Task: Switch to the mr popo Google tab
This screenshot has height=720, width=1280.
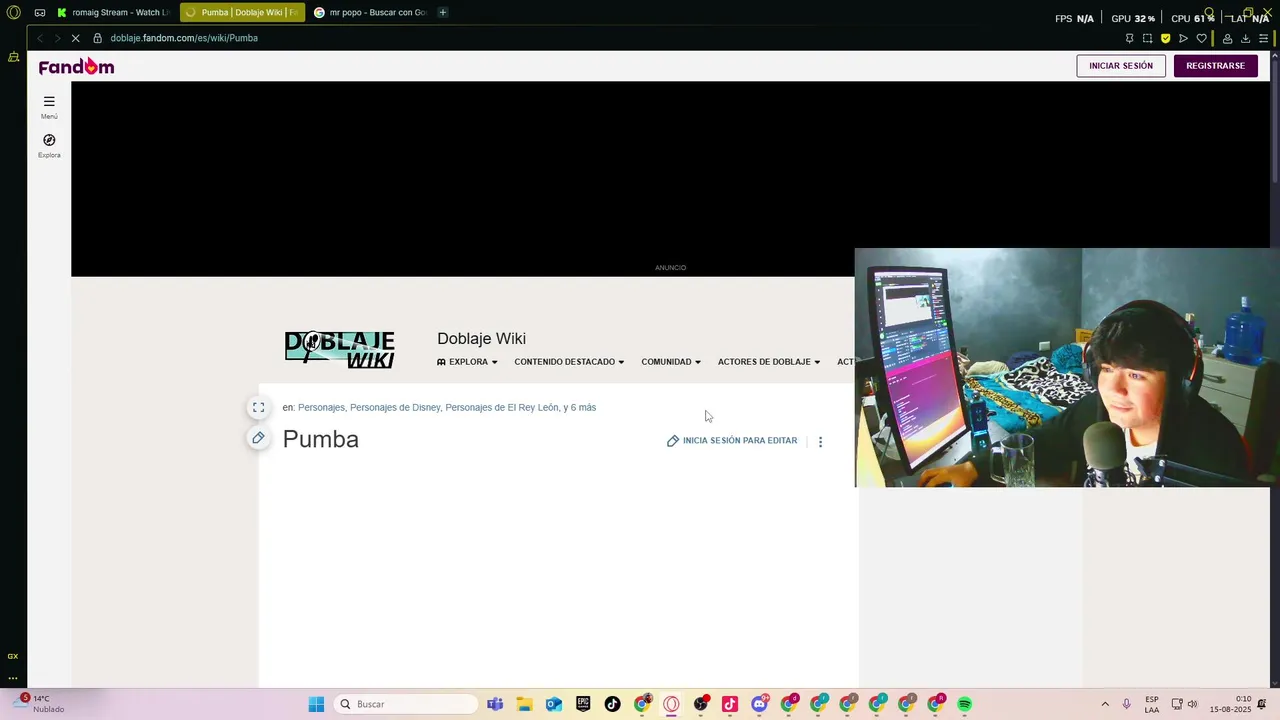Action: (x=370, y=13)
